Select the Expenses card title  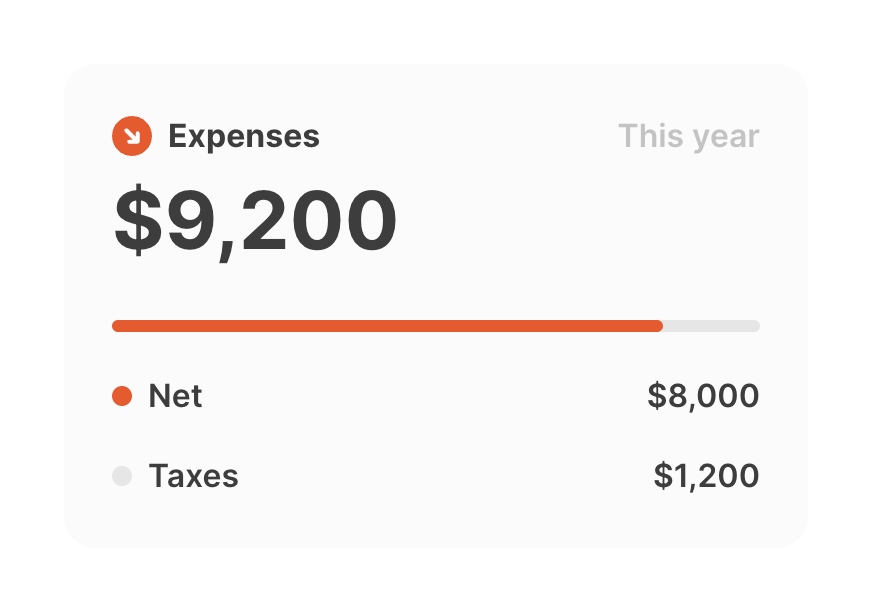coord(244,136)
